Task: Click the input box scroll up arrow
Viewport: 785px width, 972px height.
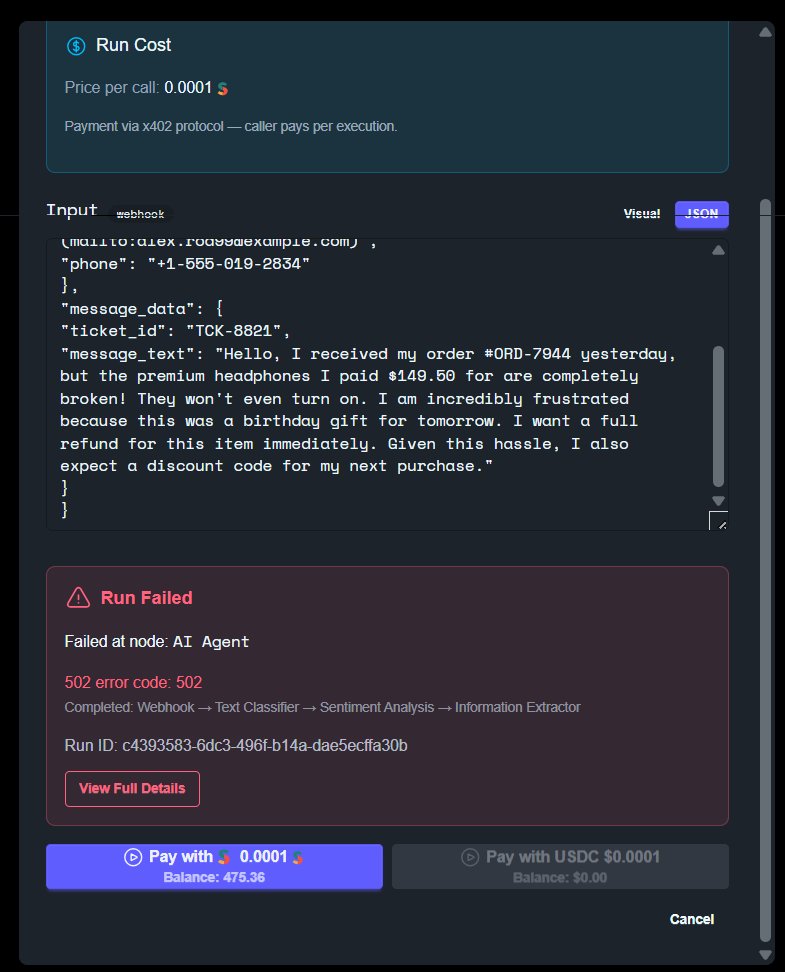Action: point(718,250)
